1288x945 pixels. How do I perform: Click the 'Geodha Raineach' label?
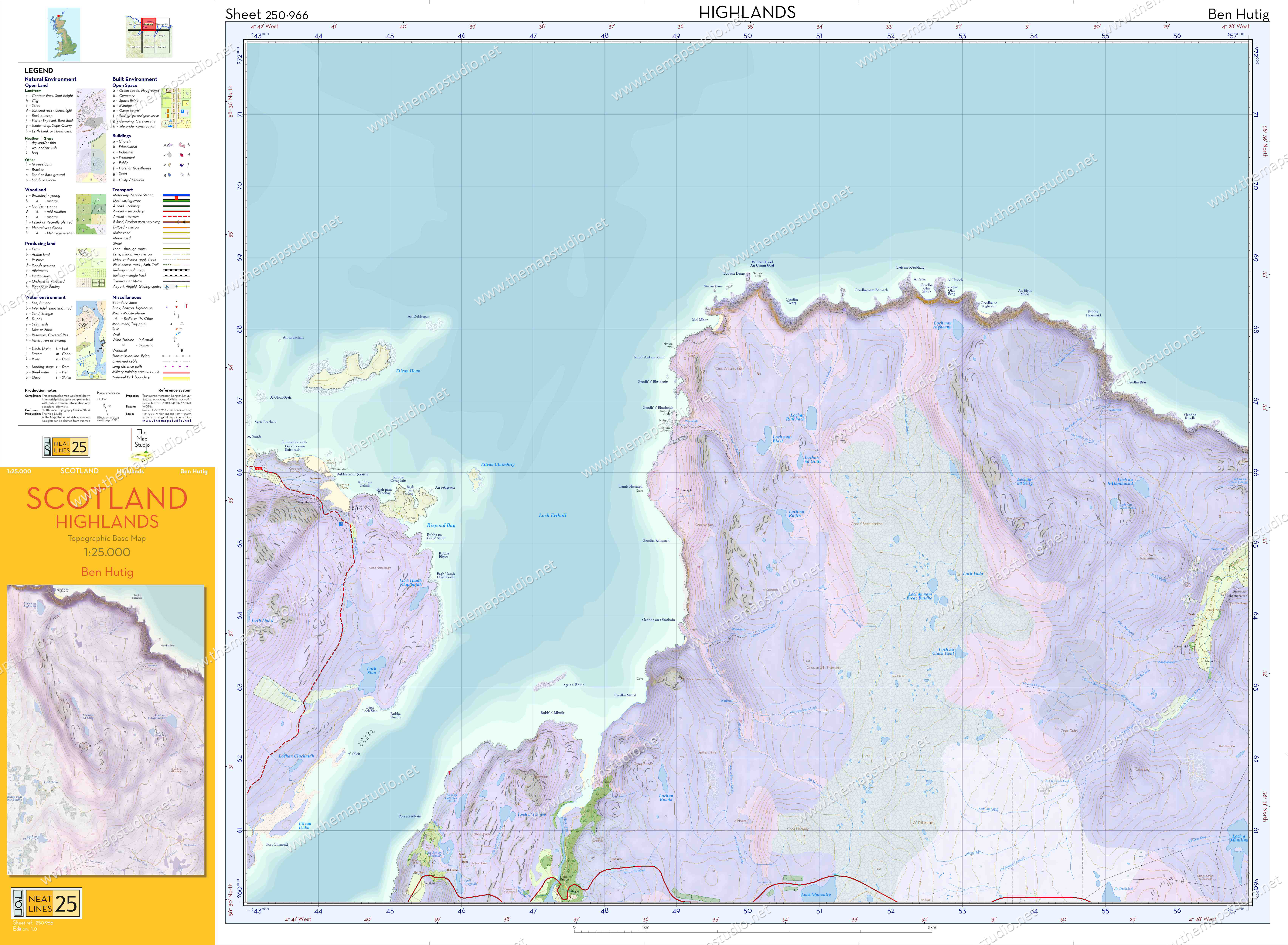[x=656, y=541]
